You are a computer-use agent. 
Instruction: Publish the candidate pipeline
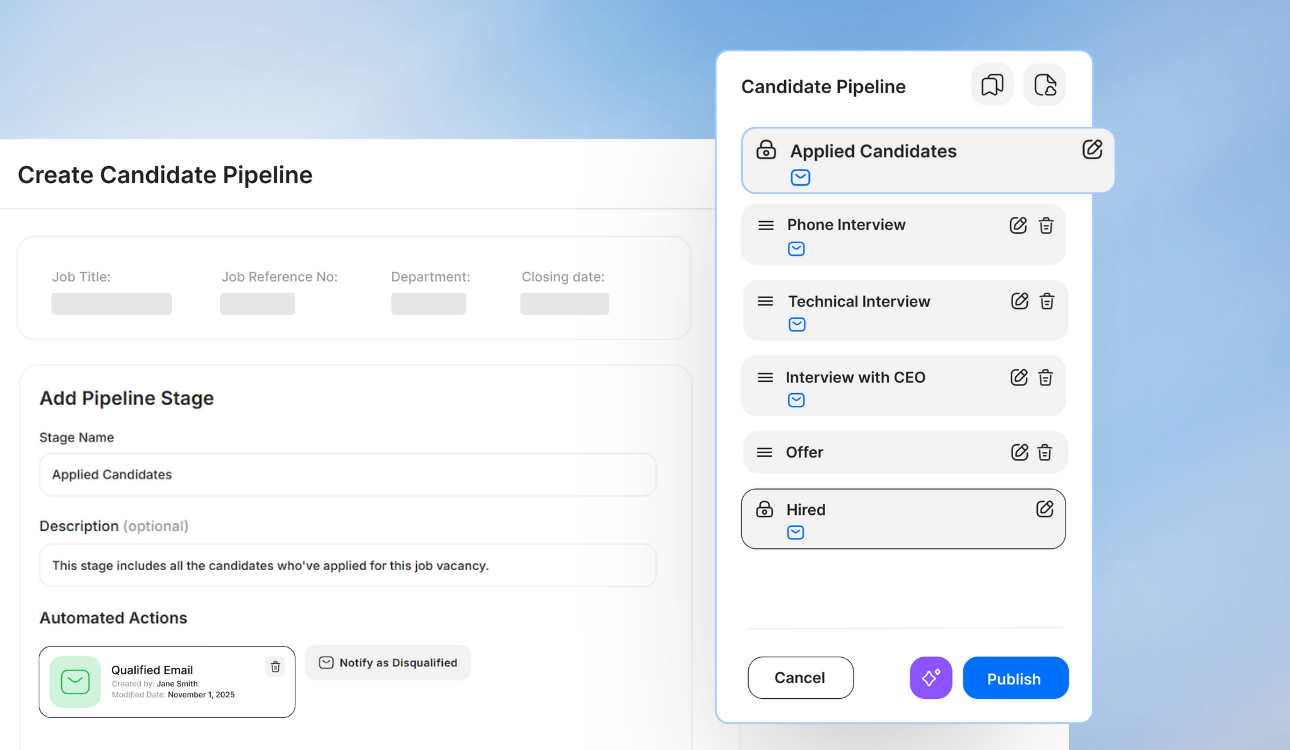click(x=1015, y=678)
